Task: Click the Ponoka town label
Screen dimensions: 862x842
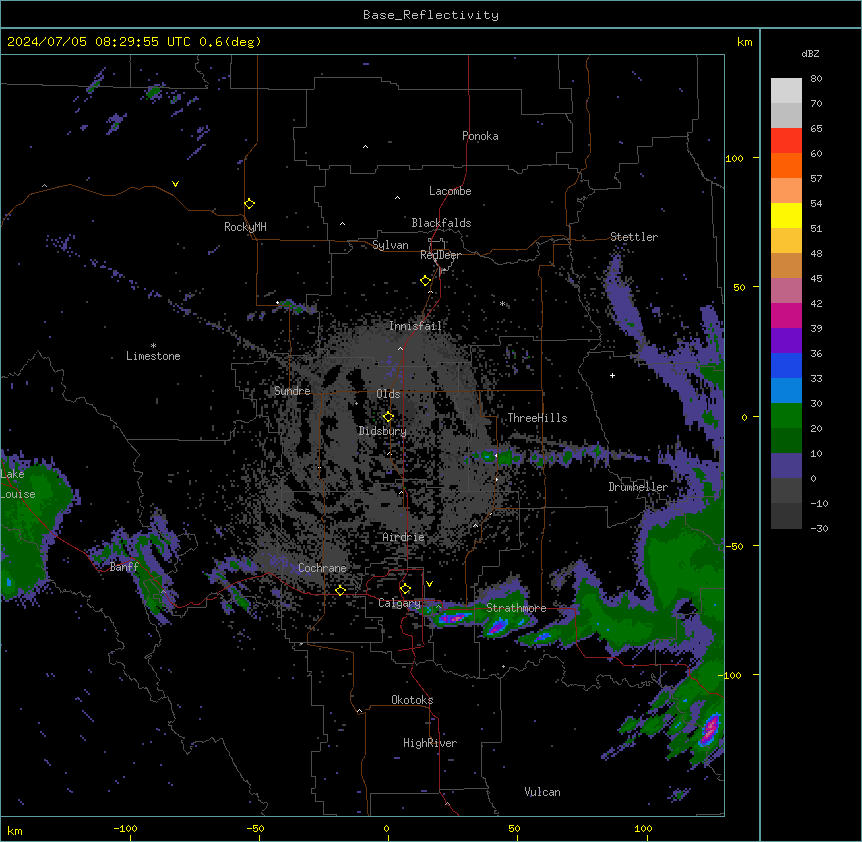Action: [480, 136]
